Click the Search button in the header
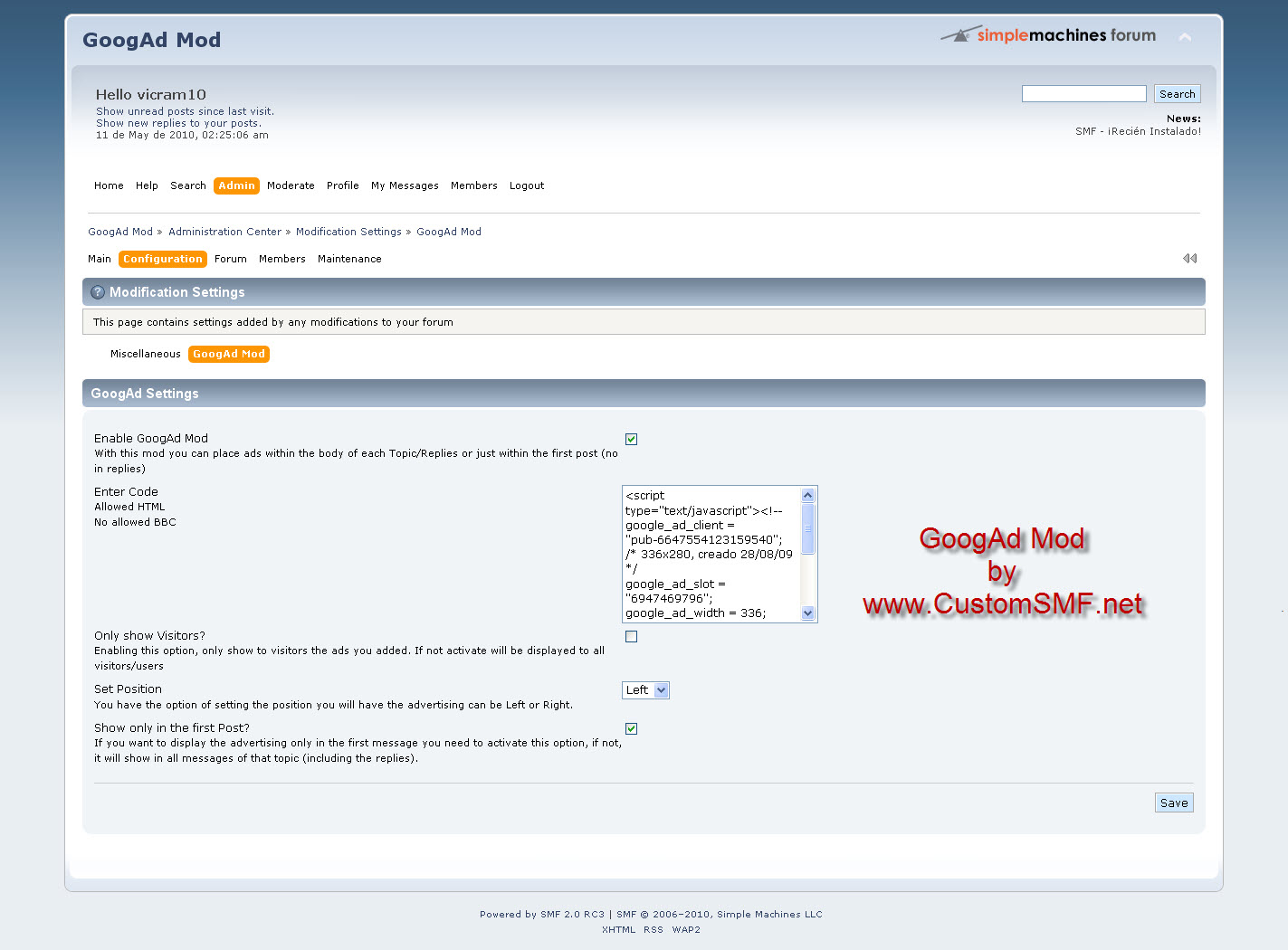 (1177, 94)
